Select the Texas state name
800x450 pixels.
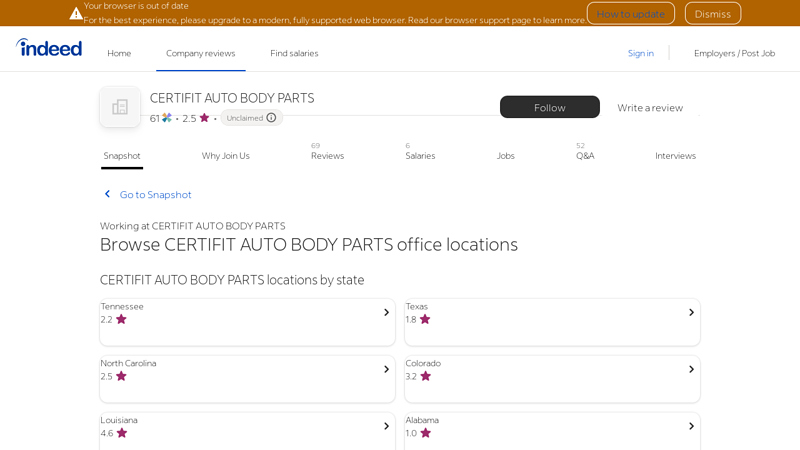(416, 306)
